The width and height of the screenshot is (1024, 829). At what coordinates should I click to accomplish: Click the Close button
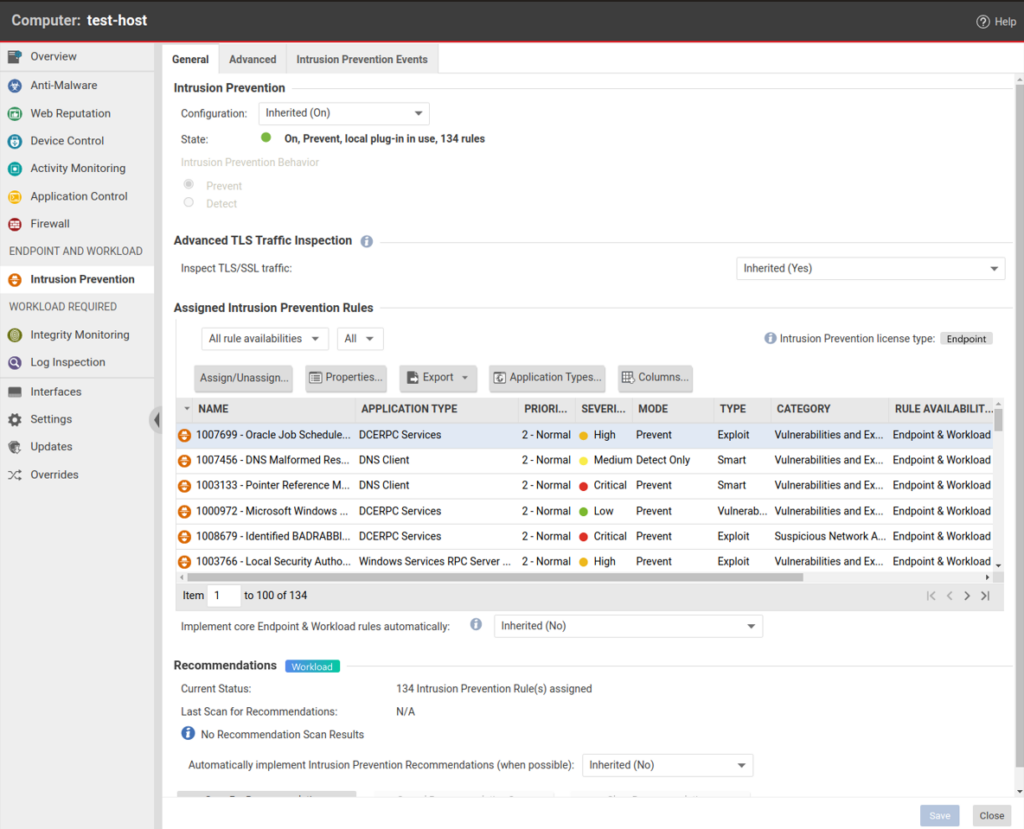991,815
